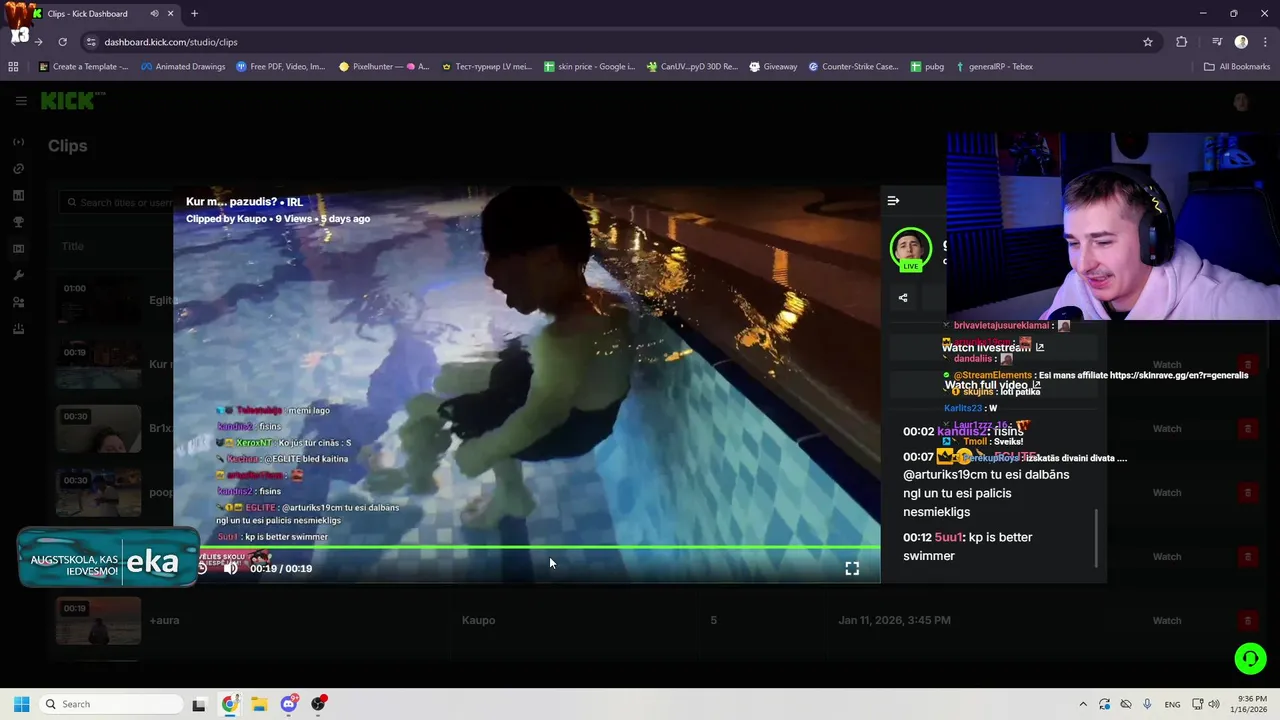The image size is (1280, 720).
Task: Click the clips search field
Action: coord(117,202)
